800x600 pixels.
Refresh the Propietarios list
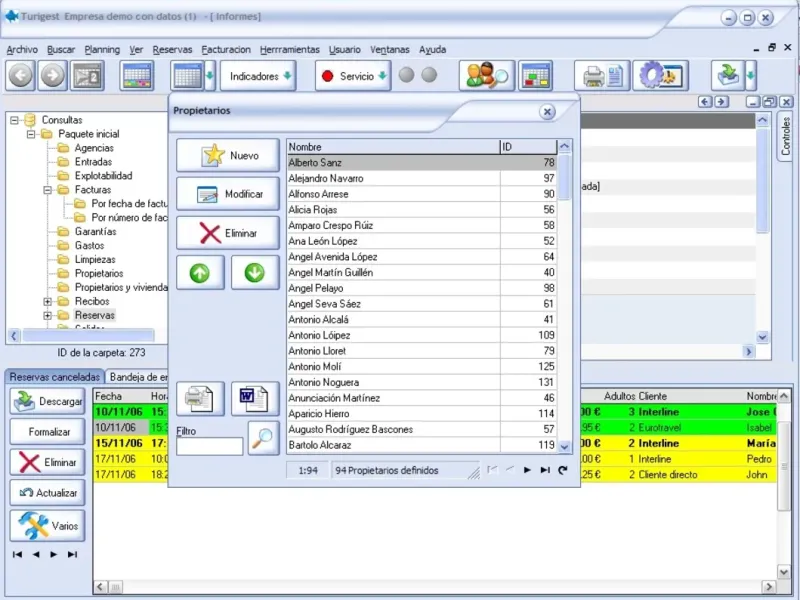point(563,470)
